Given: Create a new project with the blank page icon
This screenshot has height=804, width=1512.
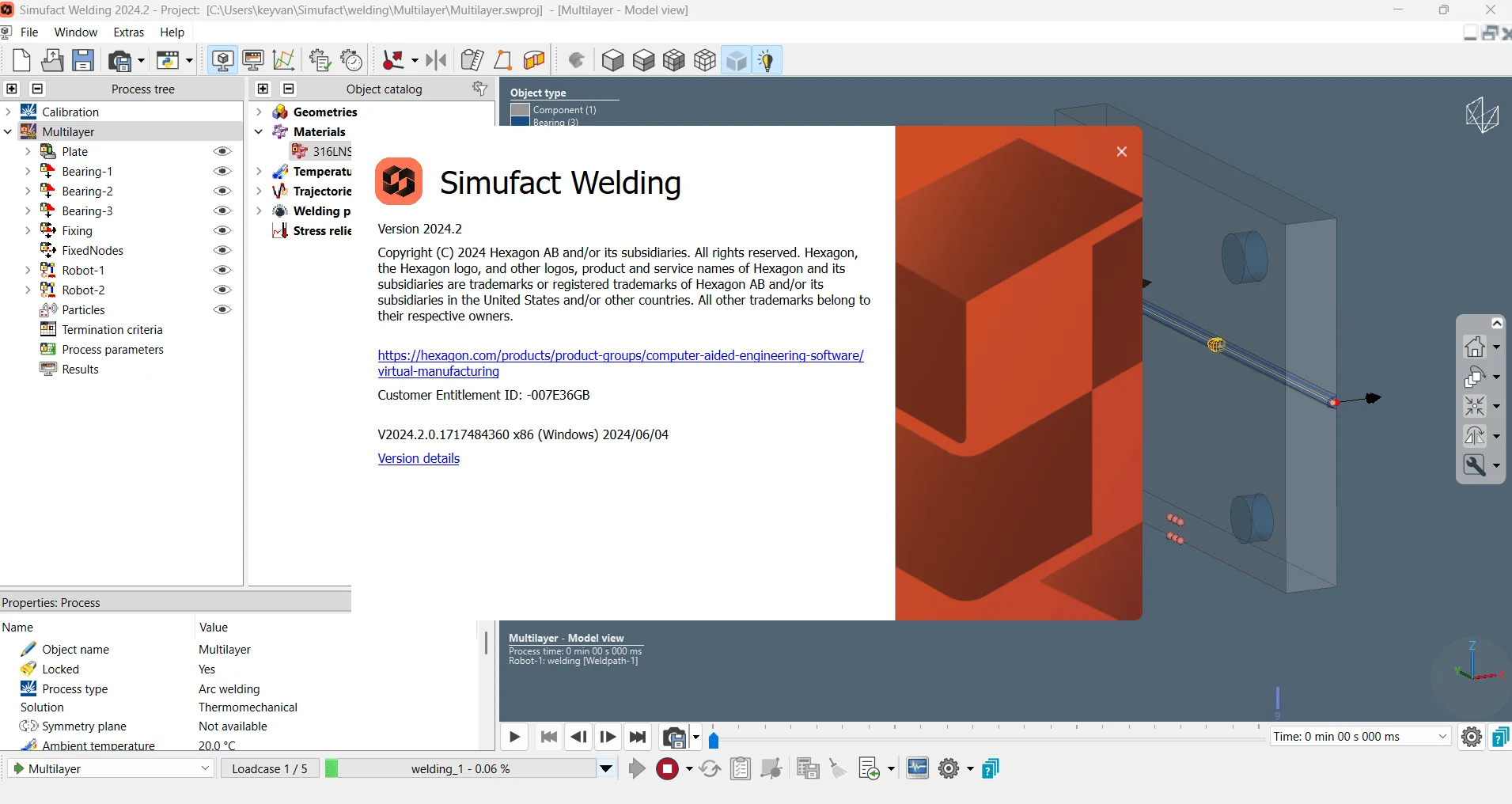Looking at the screenshot, I should click(21, 60).
